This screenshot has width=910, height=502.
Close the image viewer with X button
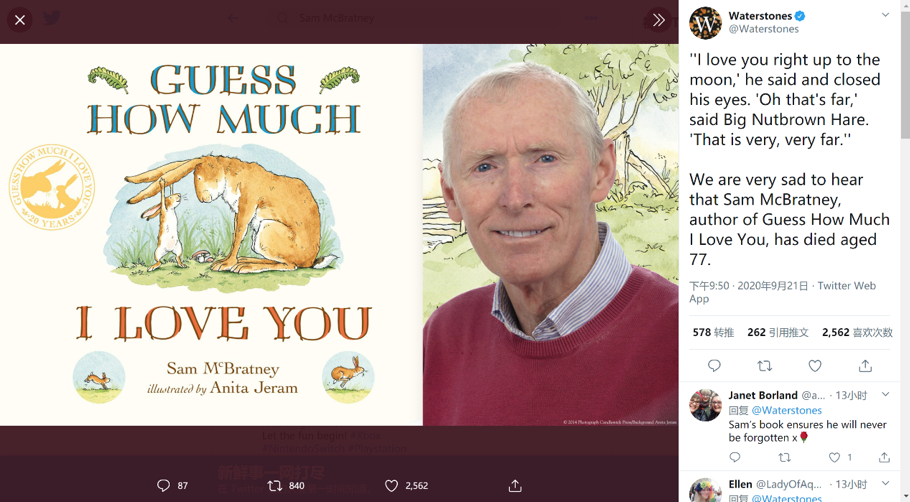[x=20, y=19]
